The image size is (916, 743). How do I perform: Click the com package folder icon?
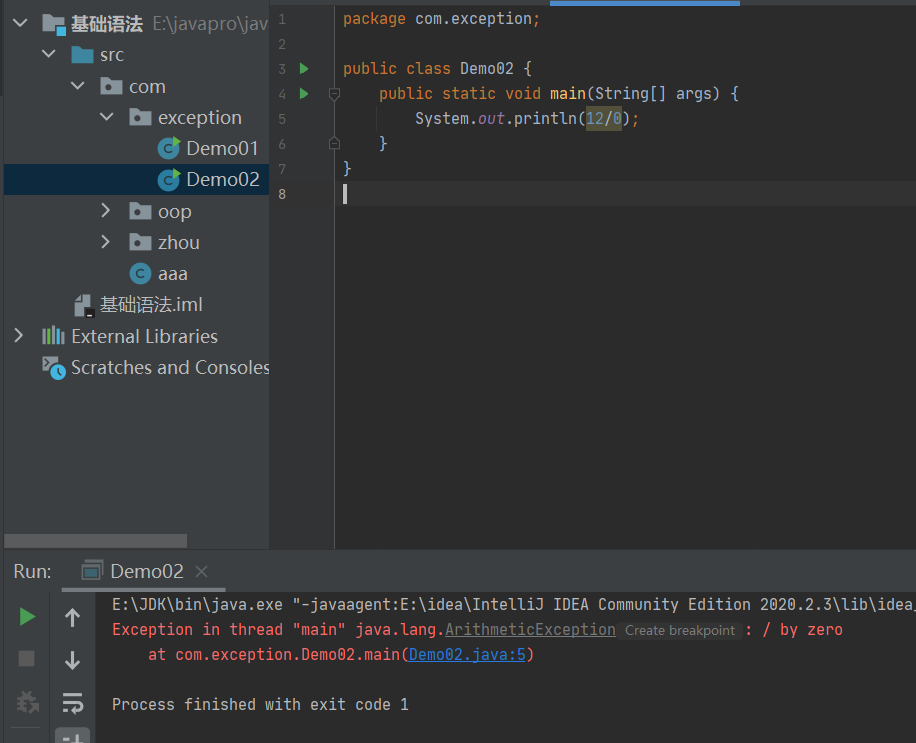click(x=111, y=86)
